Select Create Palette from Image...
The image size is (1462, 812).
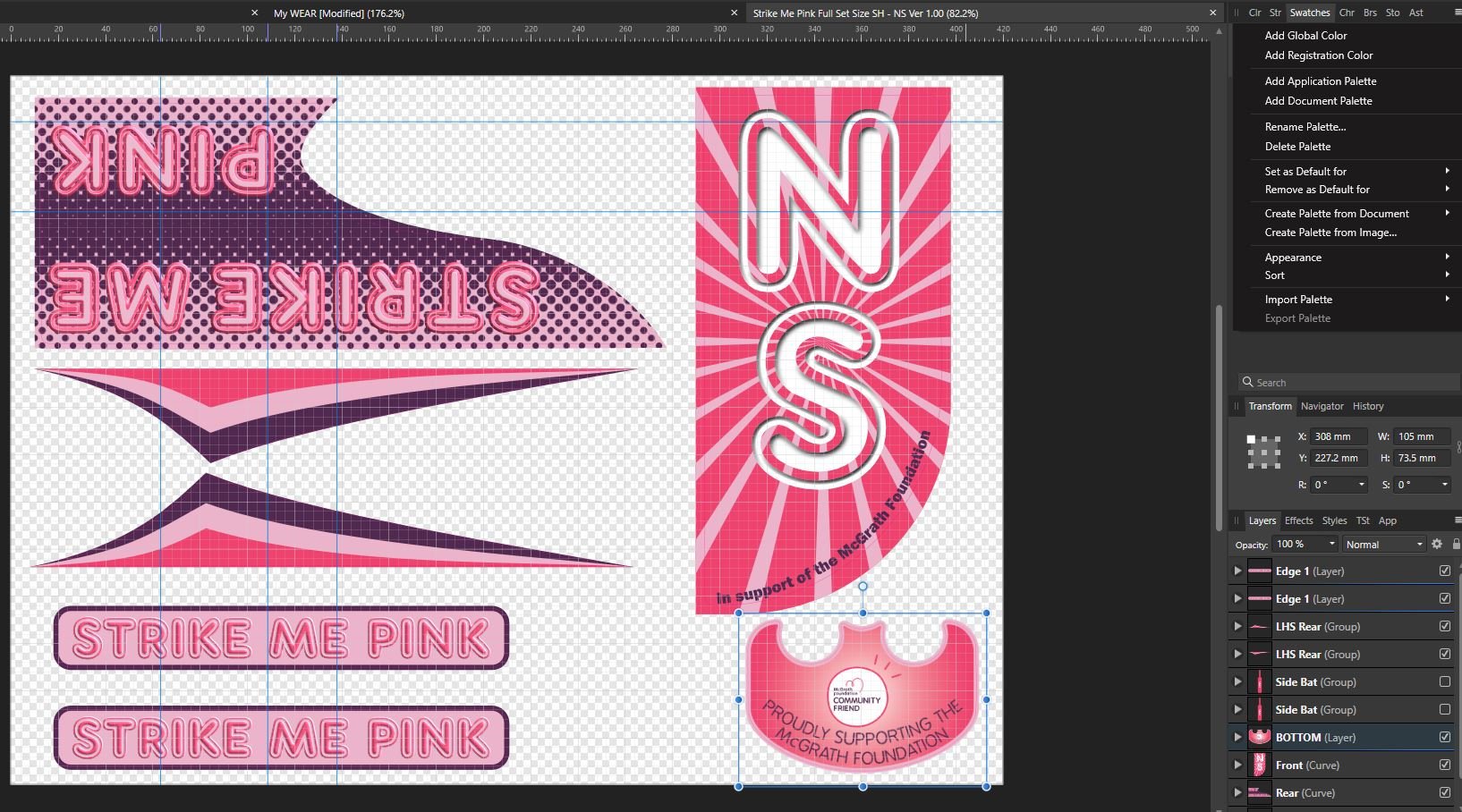(1330, 233)
